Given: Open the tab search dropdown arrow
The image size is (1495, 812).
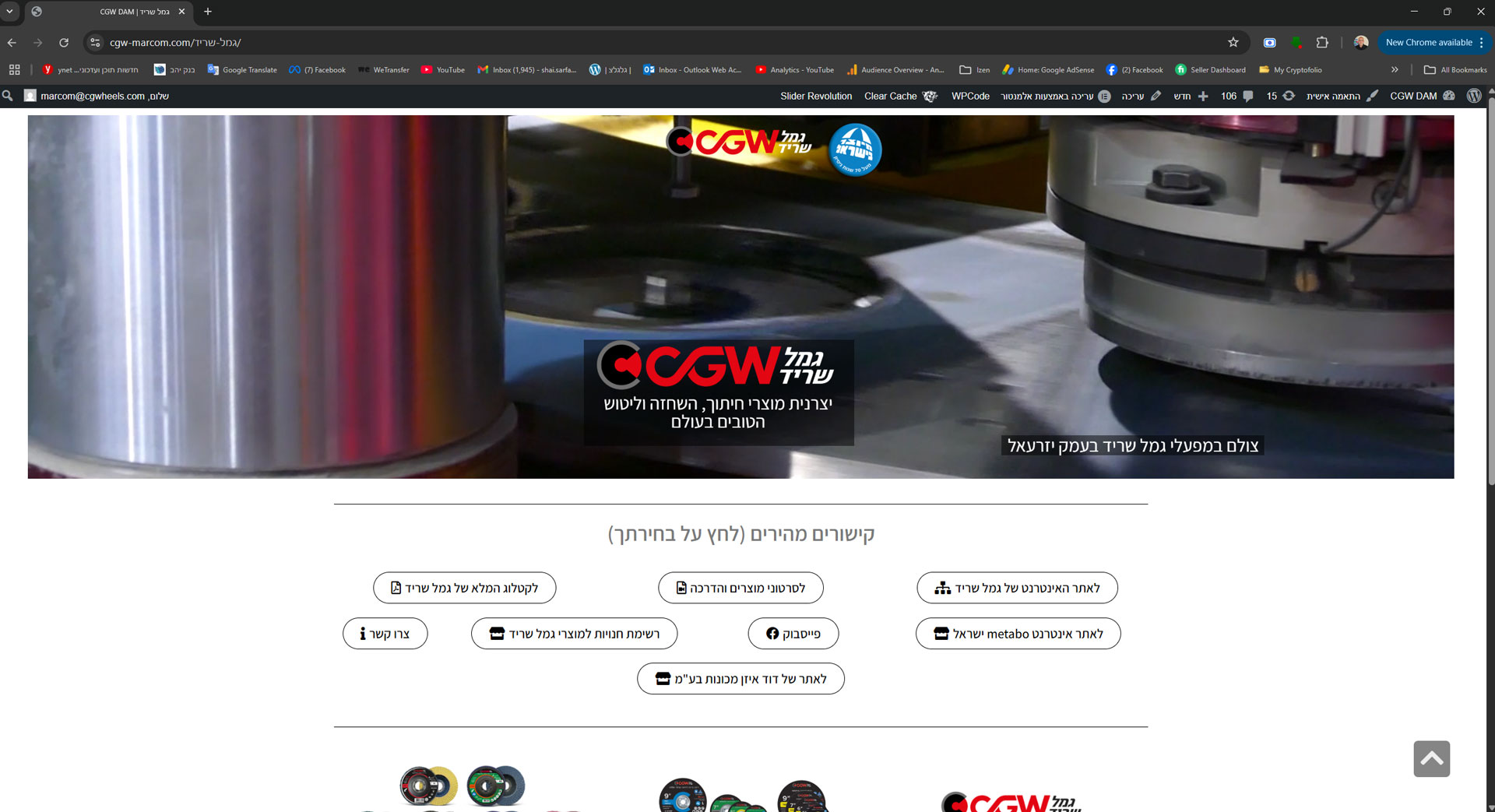Looking at the screenshot, I should tap(9, 12).
